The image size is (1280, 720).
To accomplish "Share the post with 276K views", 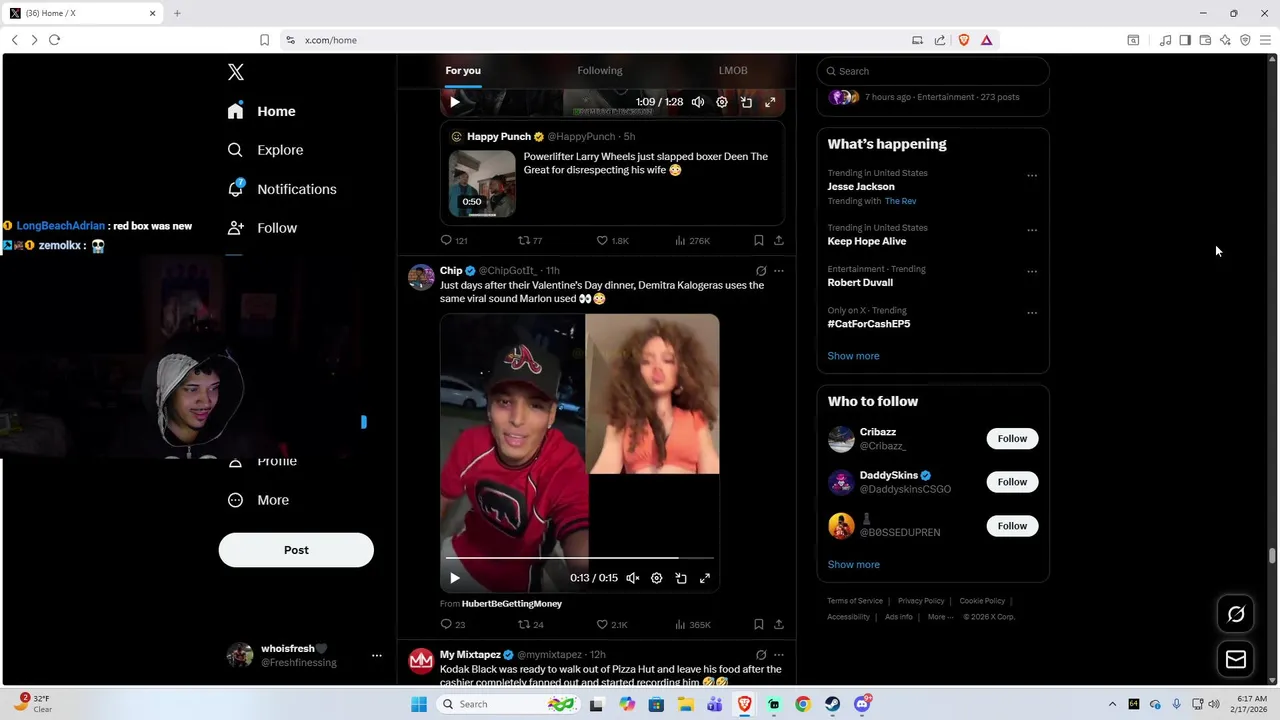I will (x=779, y=240).
